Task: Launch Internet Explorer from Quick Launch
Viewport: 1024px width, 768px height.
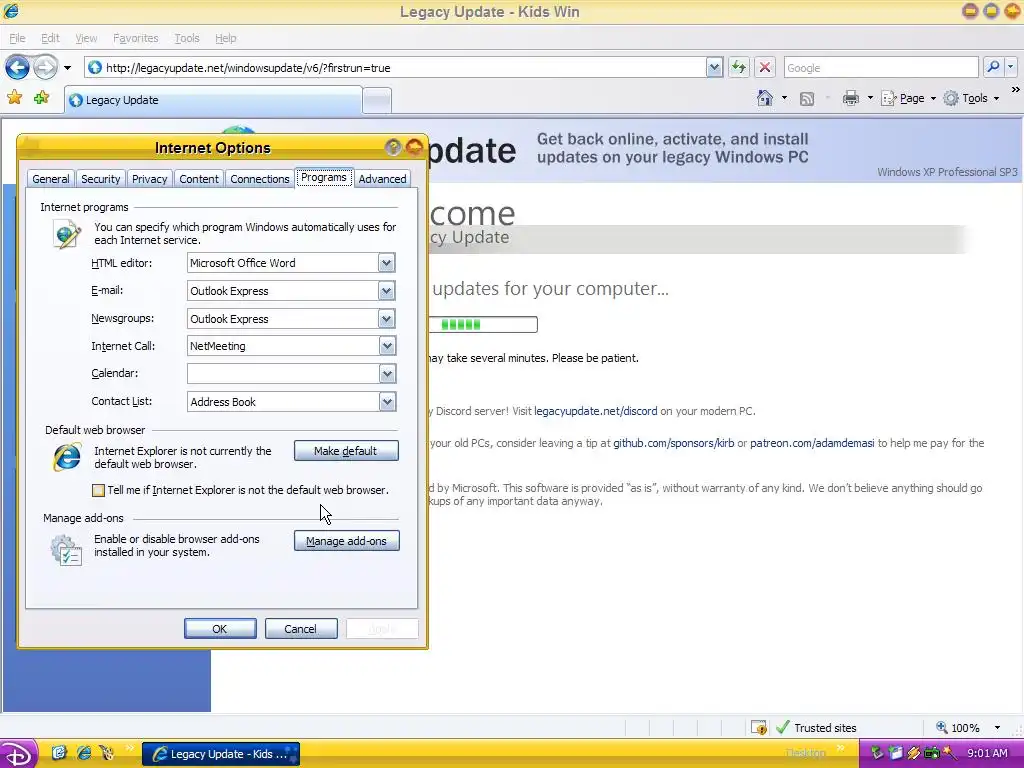Action: (84, 753)
